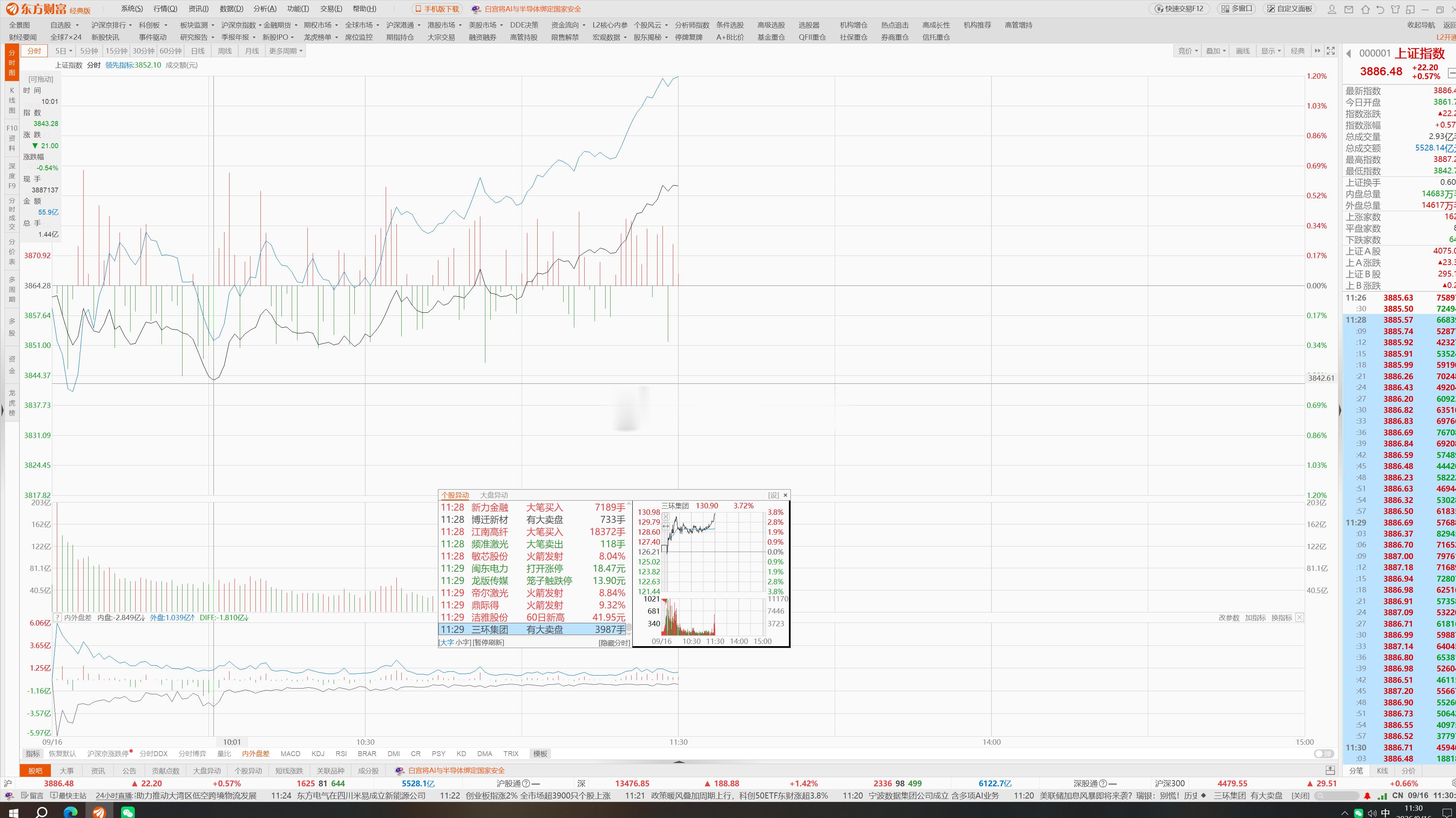The image size is (1456, 818).
Task: Click the back/undo arrow icon in title bar
Action: point(1380,9)
